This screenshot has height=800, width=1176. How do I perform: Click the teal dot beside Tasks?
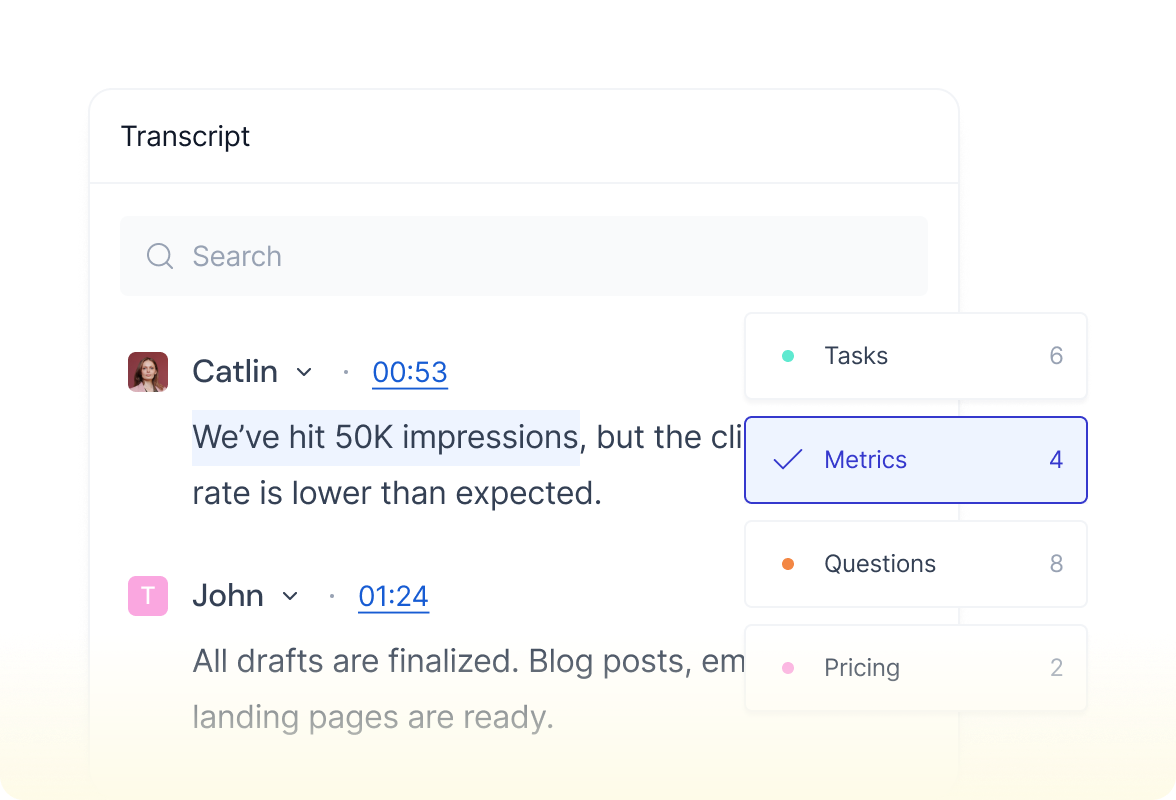788,356
